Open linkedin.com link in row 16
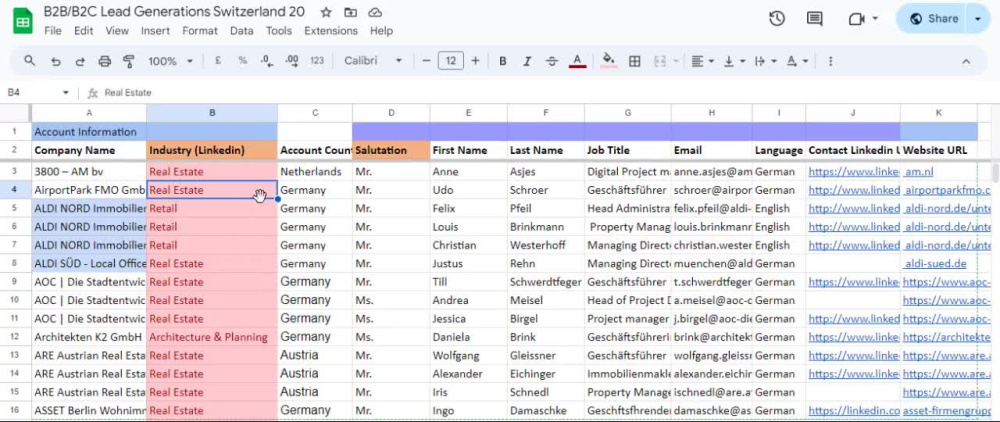The image size is (1000, 422). coord(855,411)
